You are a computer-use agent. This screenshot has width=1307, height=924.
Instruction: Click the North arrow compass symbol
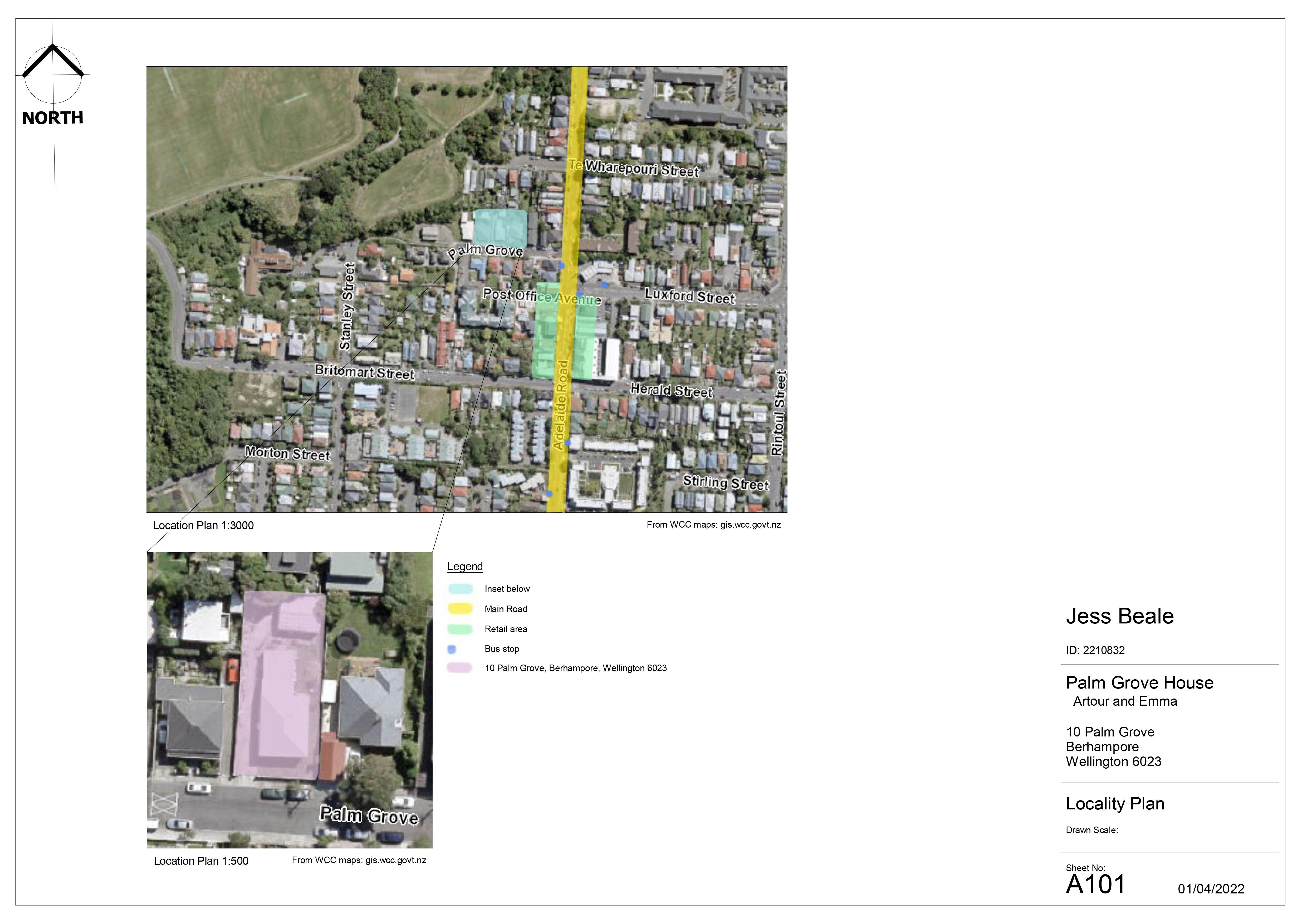pos(53,72)
